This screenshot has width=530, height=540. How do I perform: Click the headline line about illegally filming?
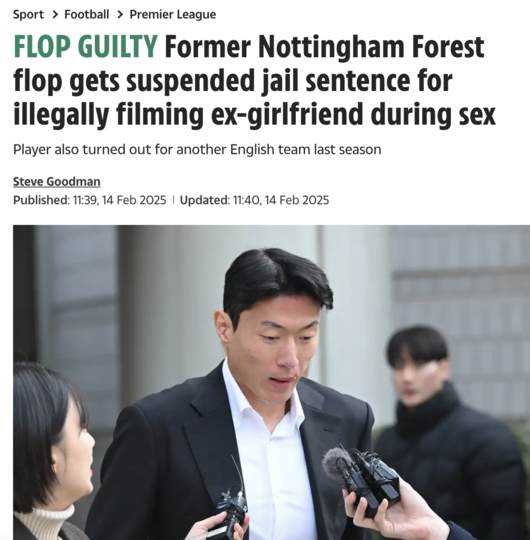tap(254, 114)
